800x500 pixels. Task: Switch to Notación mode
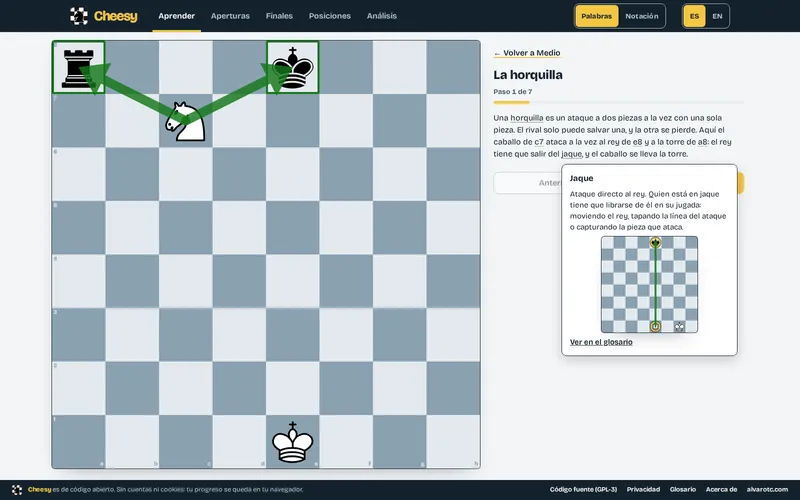click(642, 16)
